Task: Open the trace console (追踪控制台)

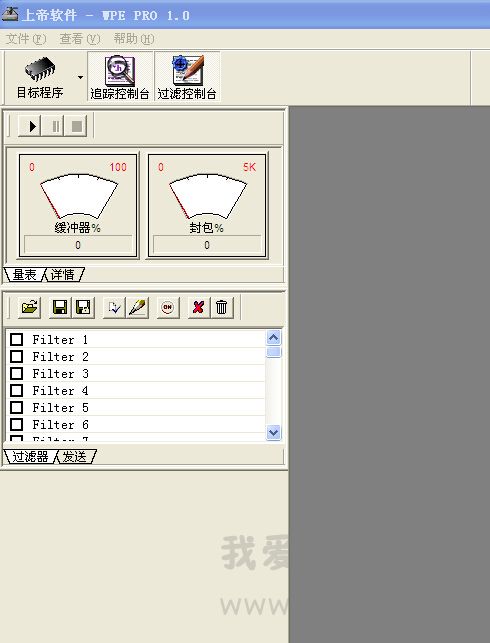Action: pos(120,77)
